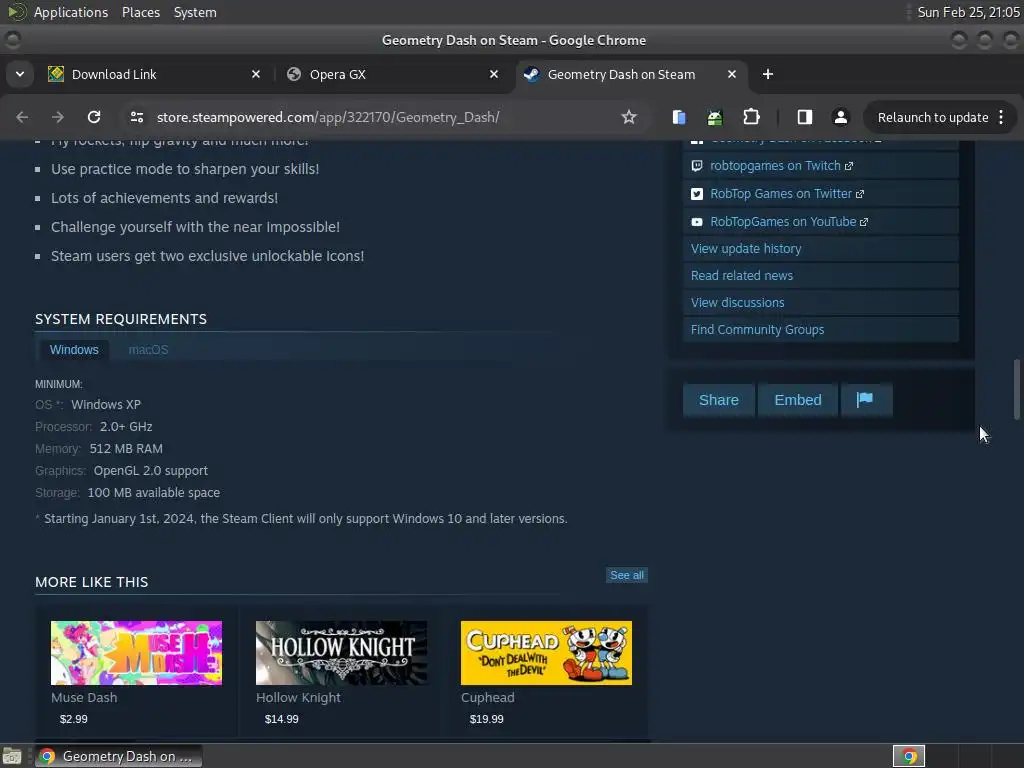The width and height of the screenshot is (1024, 768).
Task: Click the page vertical scrollbar thumb
Action: (x=1016, y=389)
